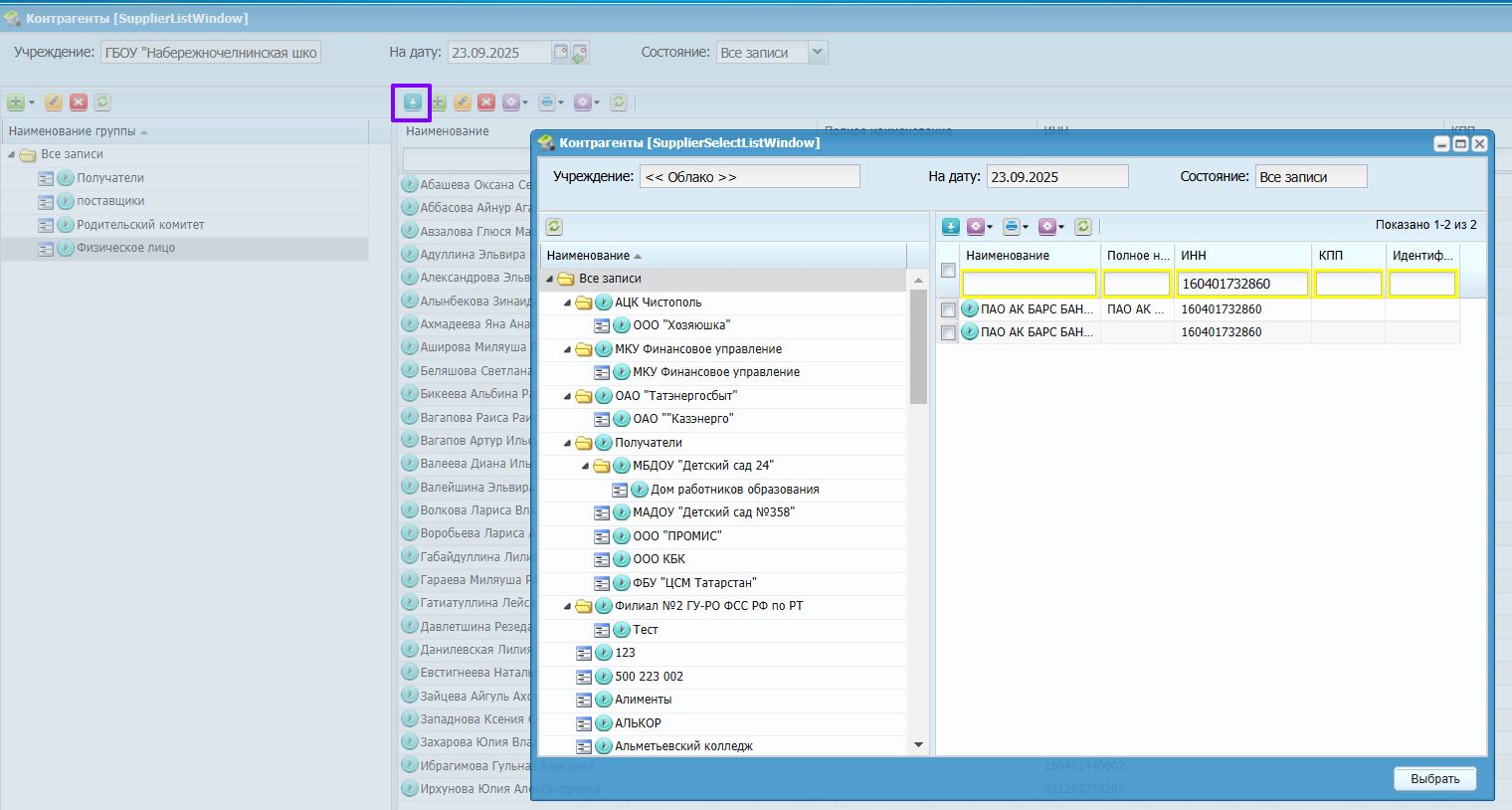Screen dimensions: 1512x810
Task: Click the refresh icon in dialog's left tree panel
Action: [x=554, y=227]
